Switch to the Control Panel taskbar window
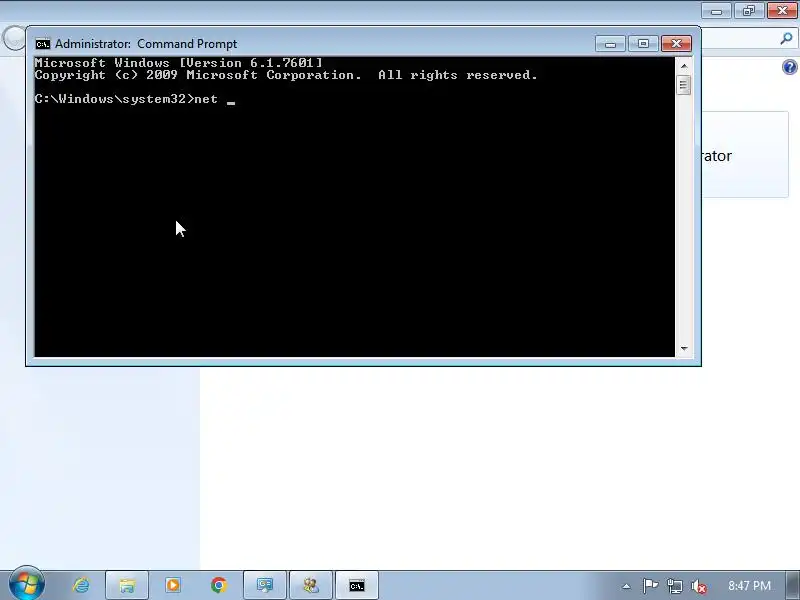Image resolution: width=800 pixels, height=600 pixels. tap(265, 585)
